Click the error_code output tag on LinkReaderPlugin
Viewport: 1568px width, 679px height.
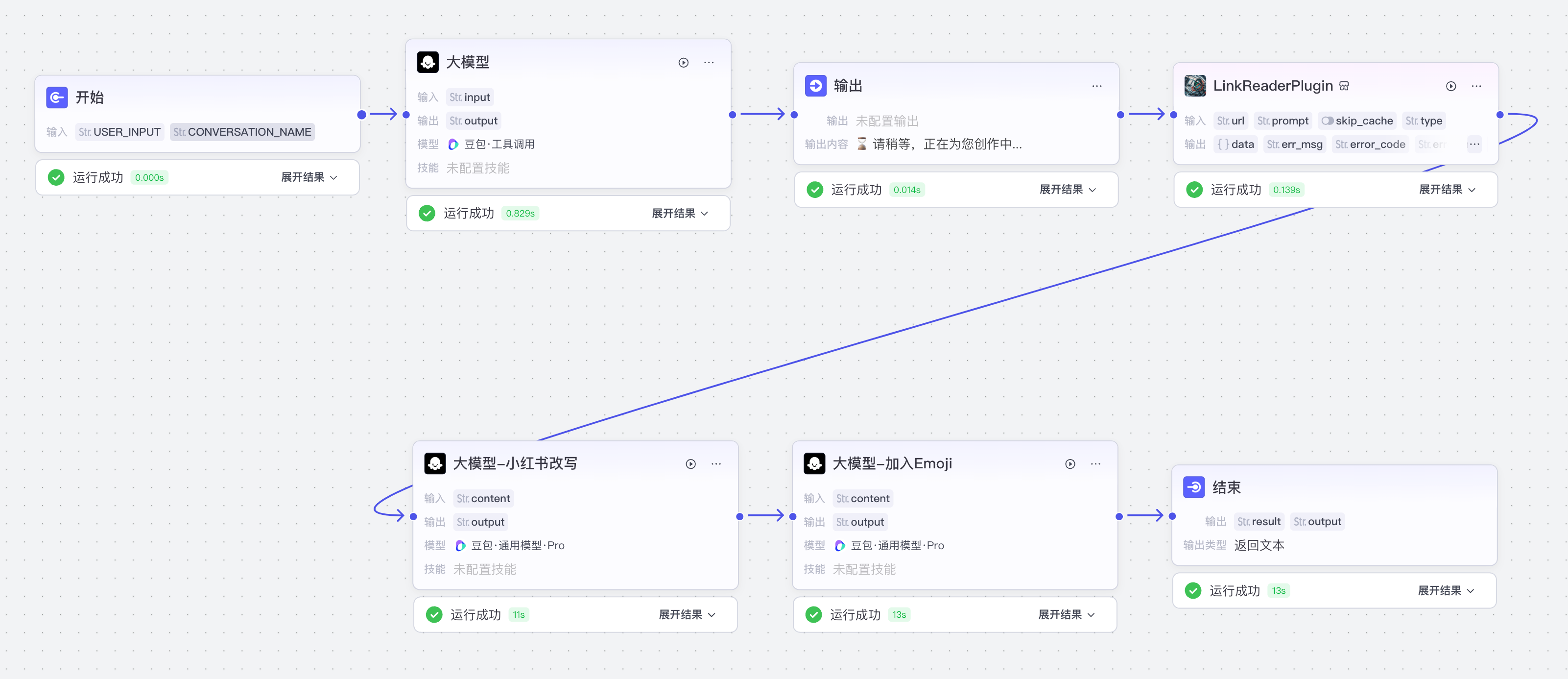(x=1370, y=145)
